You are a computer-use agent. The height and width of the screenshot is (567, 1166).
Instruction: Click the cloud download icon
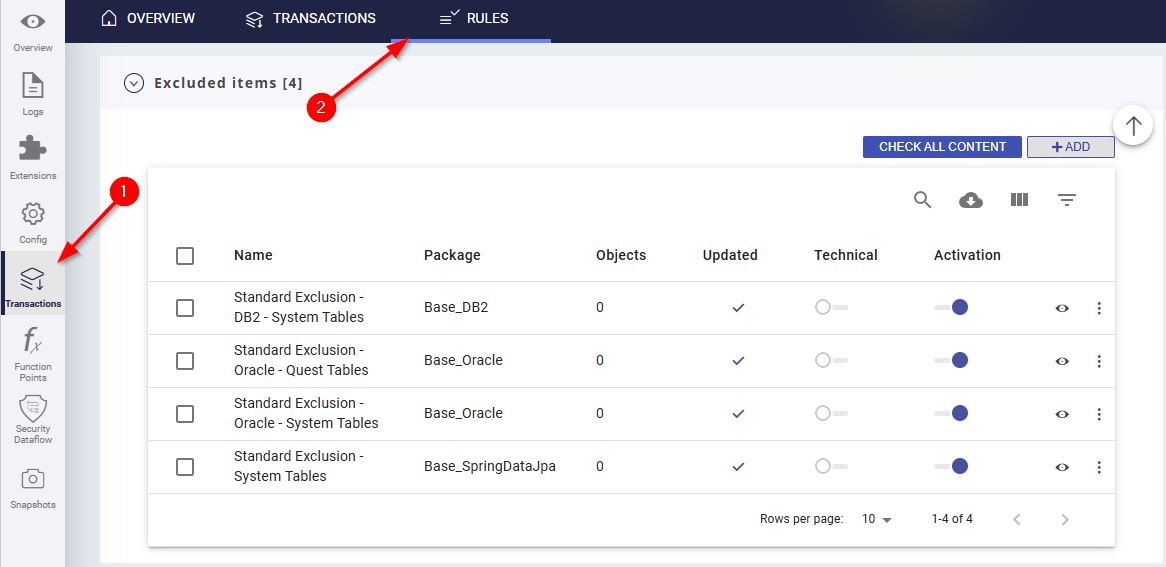click(970, 200)
